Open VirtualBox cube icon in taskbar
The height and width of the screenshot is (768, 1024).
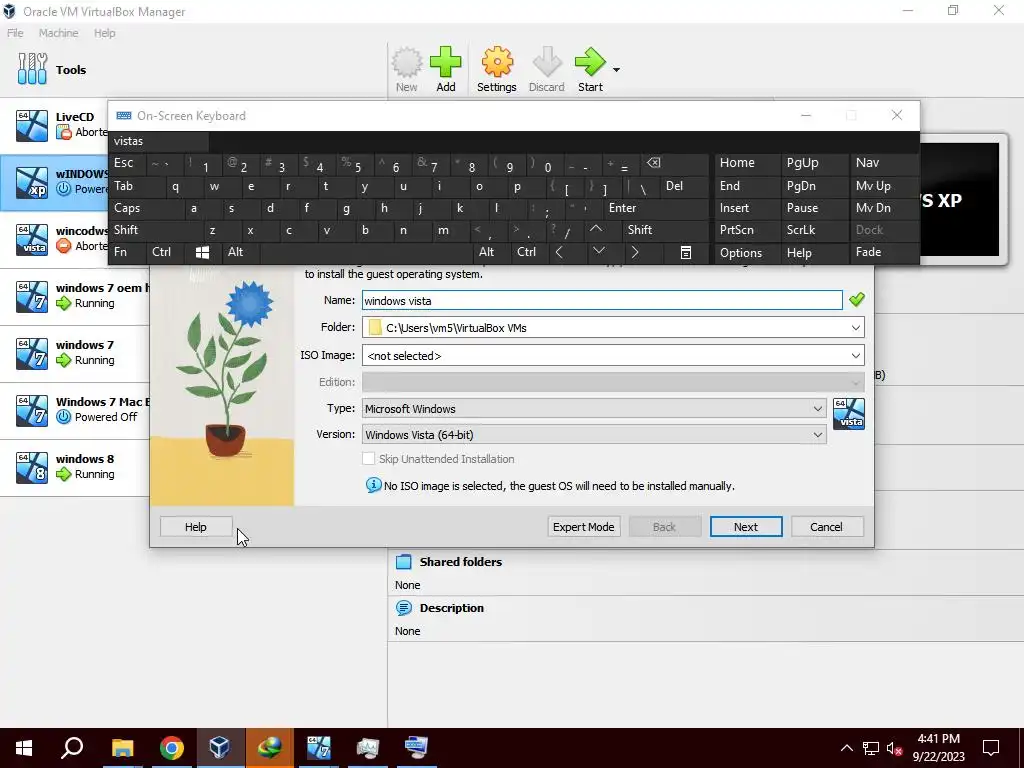(220, 748)
